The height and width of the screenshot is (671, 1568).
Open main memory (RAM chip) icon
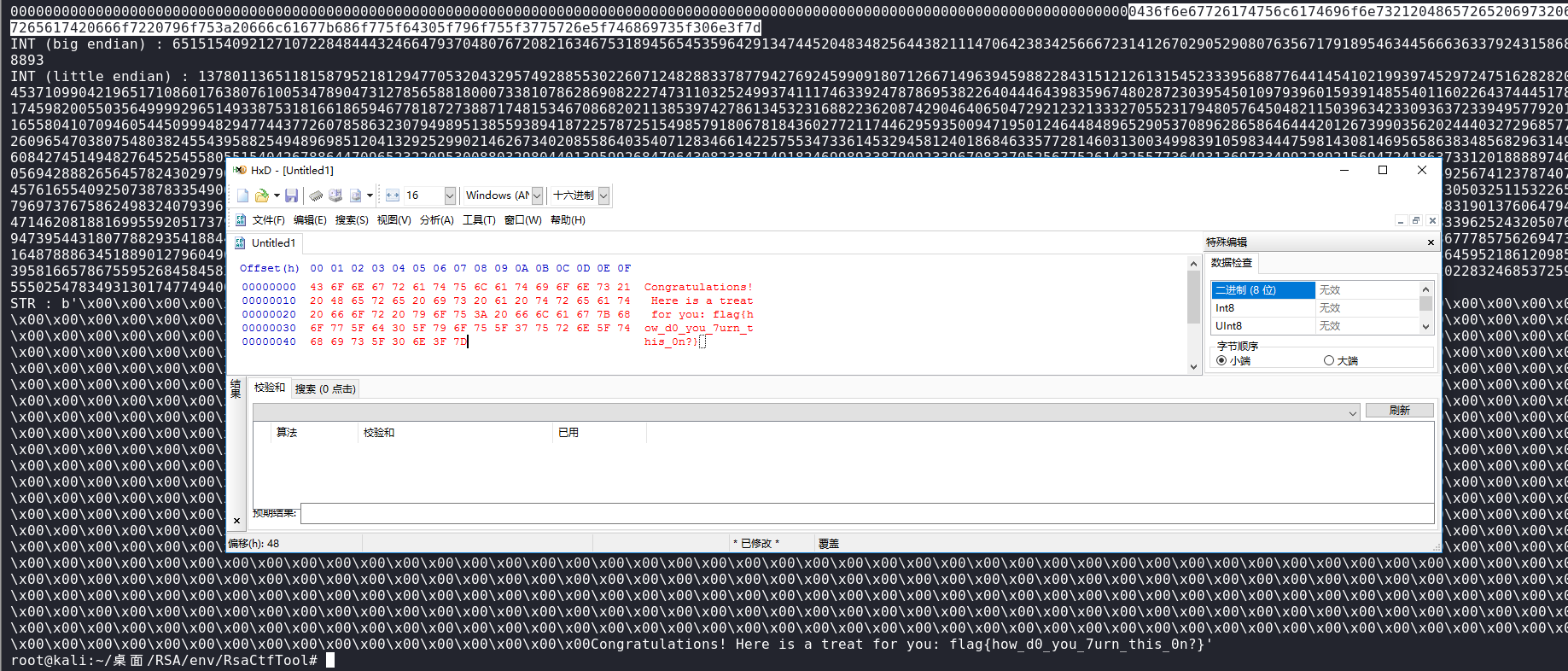[x=316, y=195]
